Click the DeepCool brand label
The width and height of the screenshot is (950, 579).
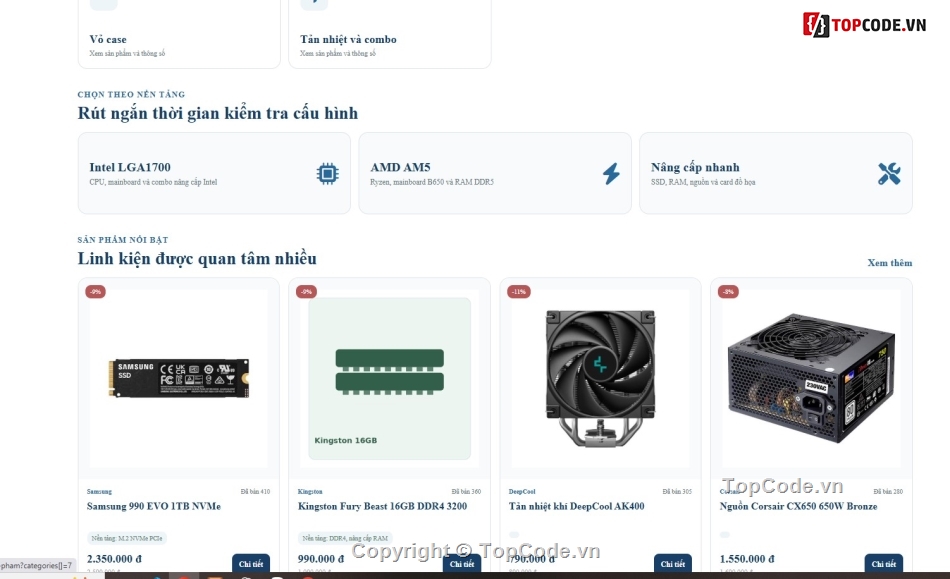(522, 492)
